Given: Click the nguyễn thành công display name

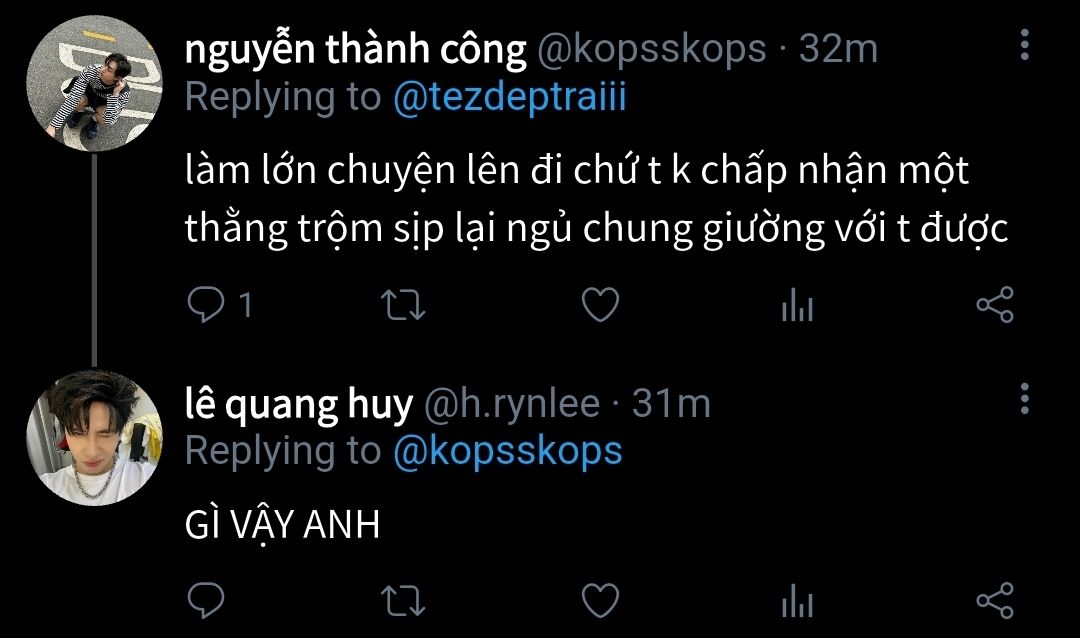Looking at the screenshot, I should 355,50.
